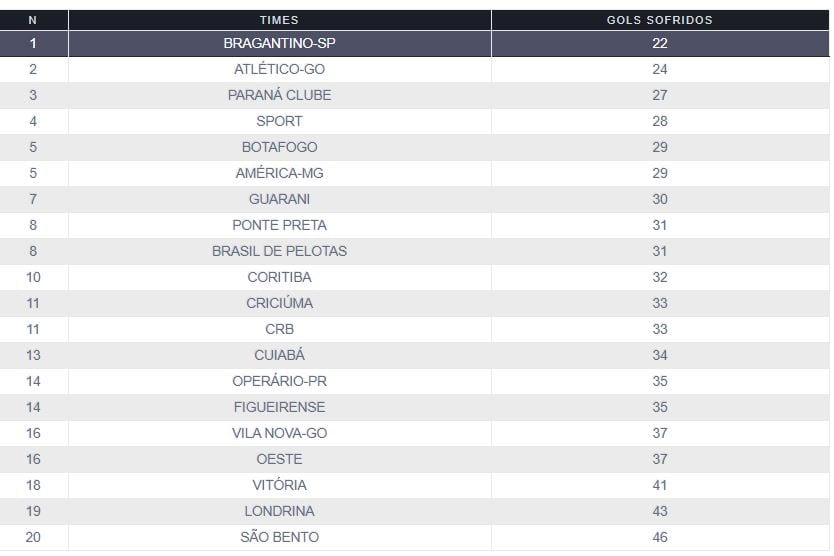Open the OPERÁRIO-PR team entry
This screenshot has width=834, height=556.
(x=279, y=382)
